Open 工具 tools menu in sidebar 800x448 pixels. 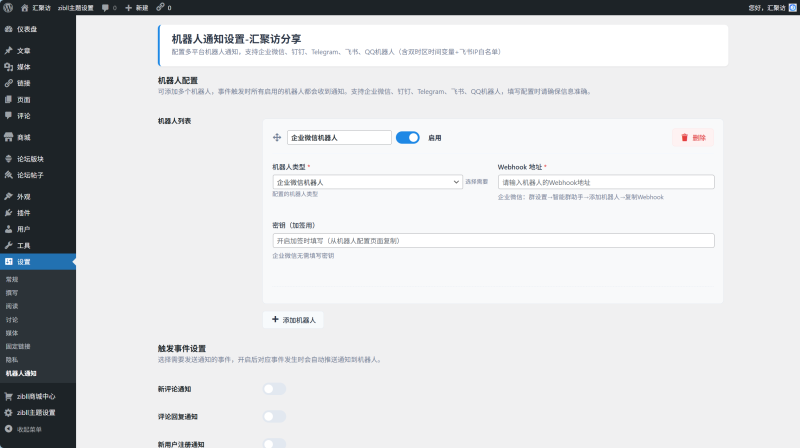tap(23, 245)
